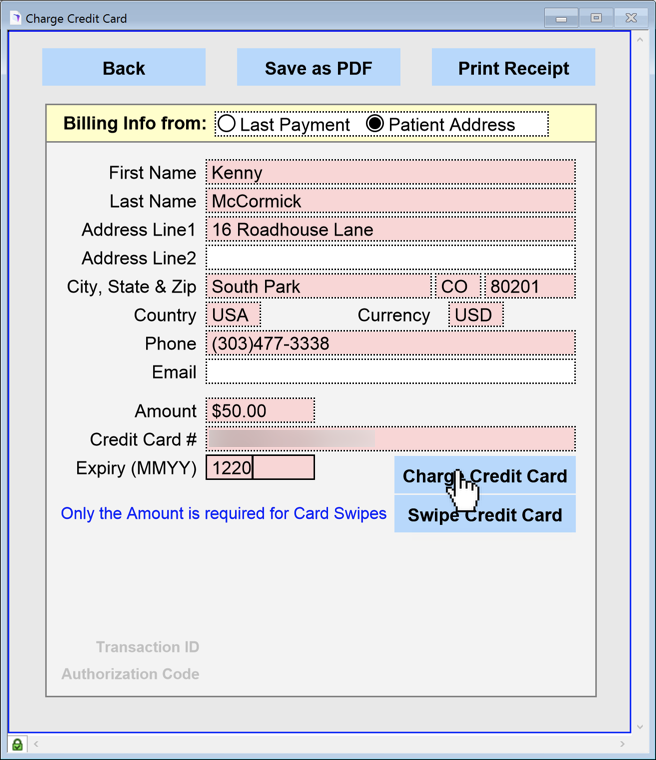Click the green lock icon in status bar
Screen dimensions: 656x760
(17, 745)
